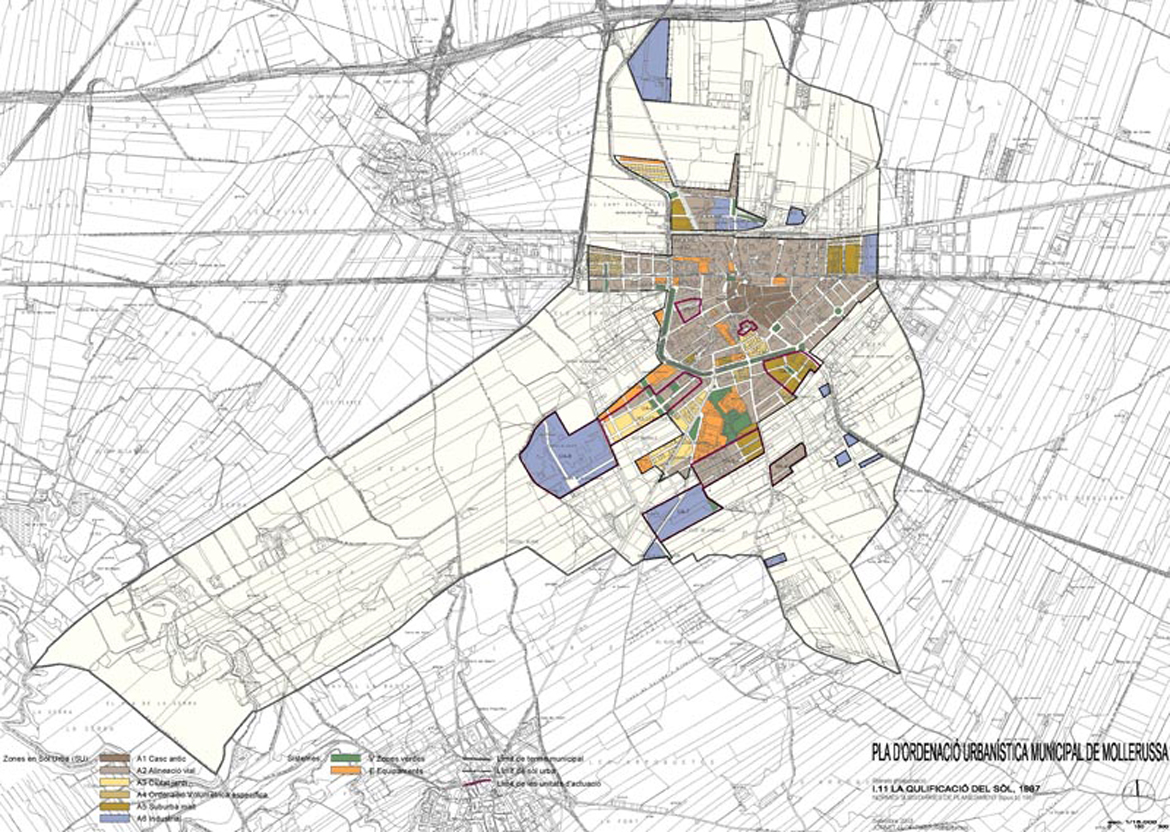Viewport: 1170px width, 832px height.
Task: Click the brown A1 Casc antic legend swatch
Action: point(114,758)
